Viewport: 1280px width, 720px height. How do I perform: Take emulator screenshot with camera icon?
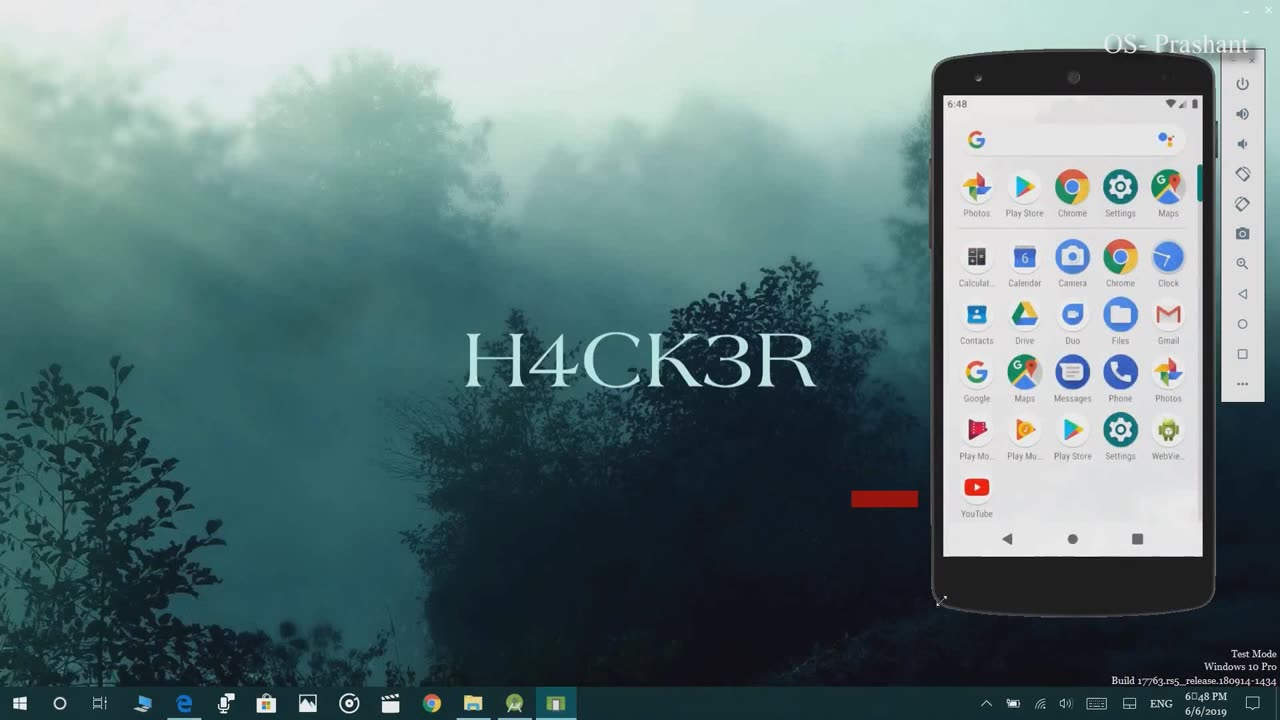coord(1242,234)
